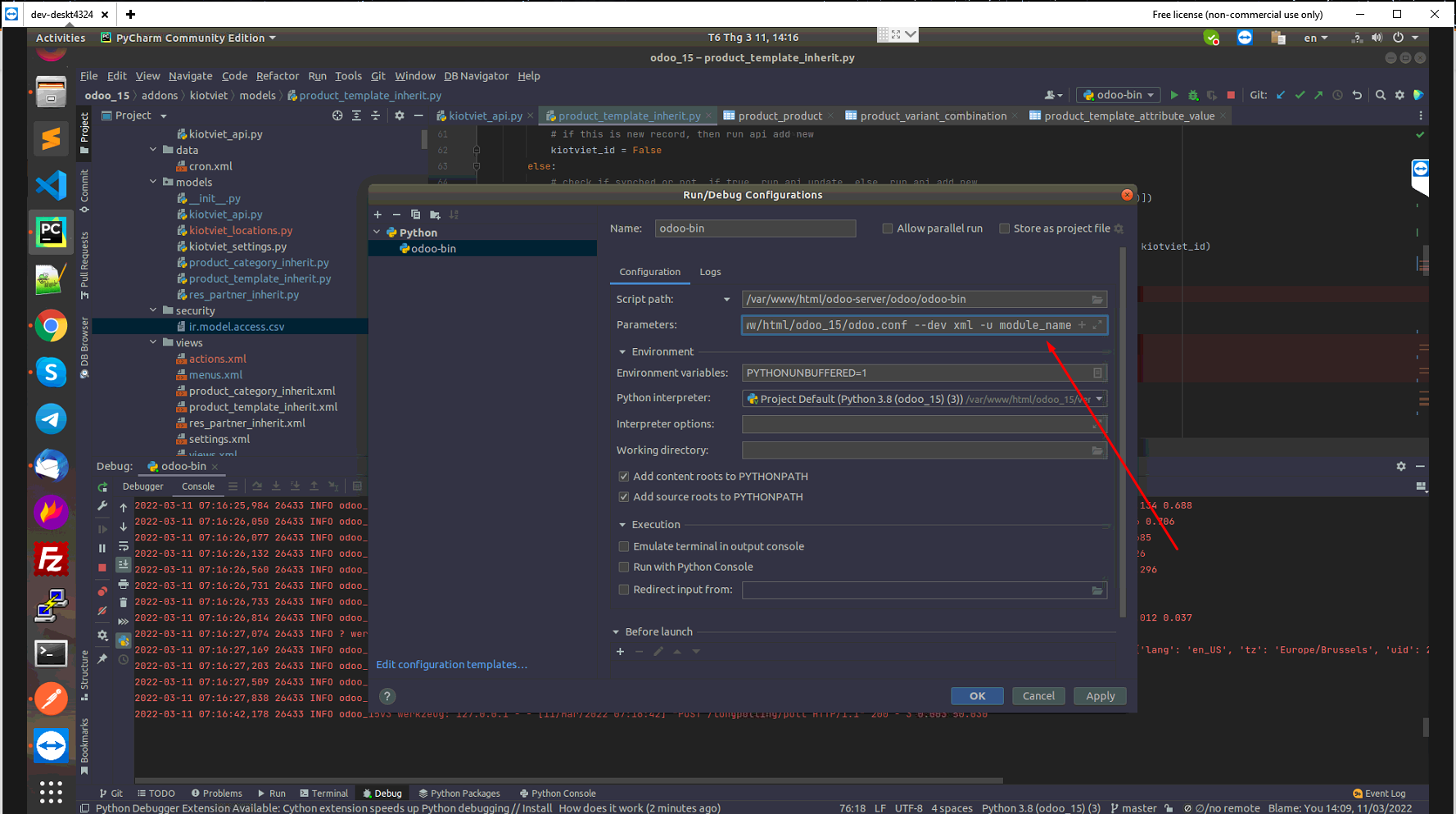This screenshot has height=814, width=1456.
Task: Launch FileZilla from the dock
Action: click(51, 560)
